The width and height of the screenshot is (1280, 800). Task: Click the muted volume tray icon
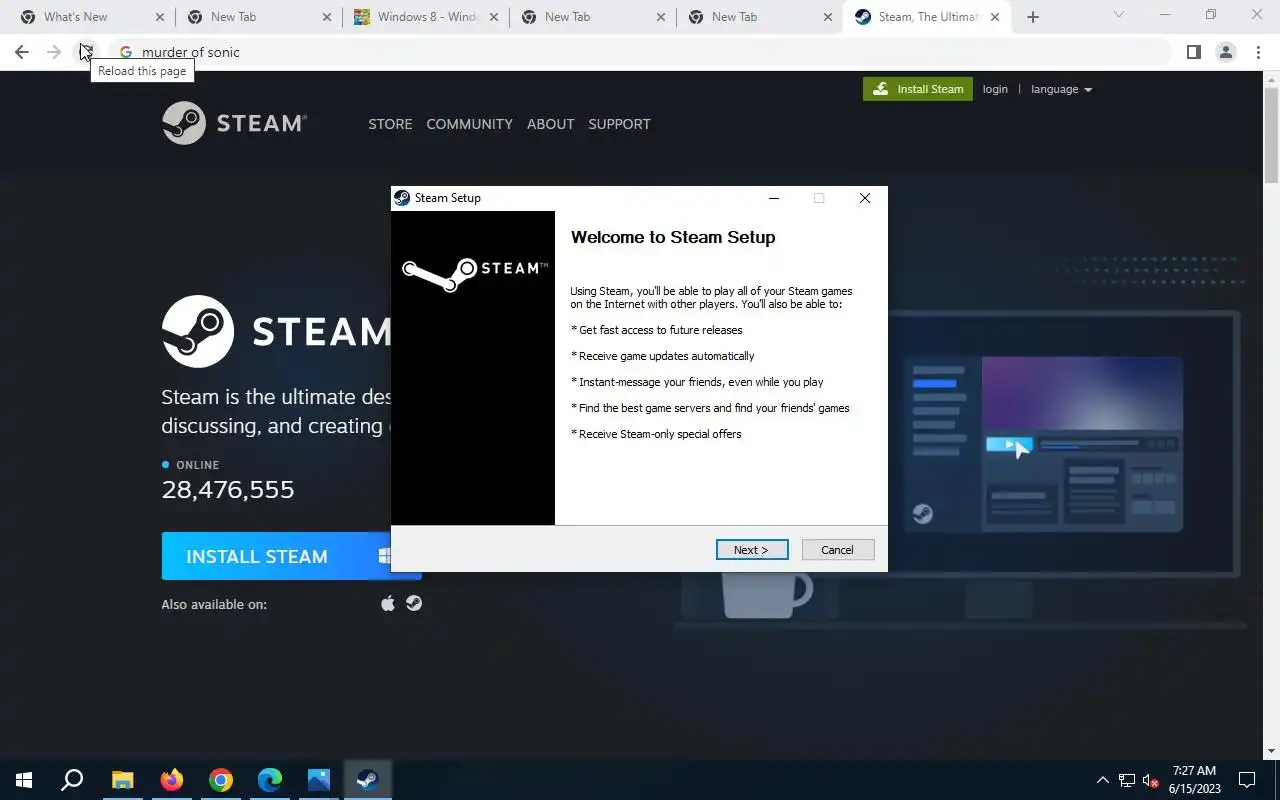[x=1151, y=780]
